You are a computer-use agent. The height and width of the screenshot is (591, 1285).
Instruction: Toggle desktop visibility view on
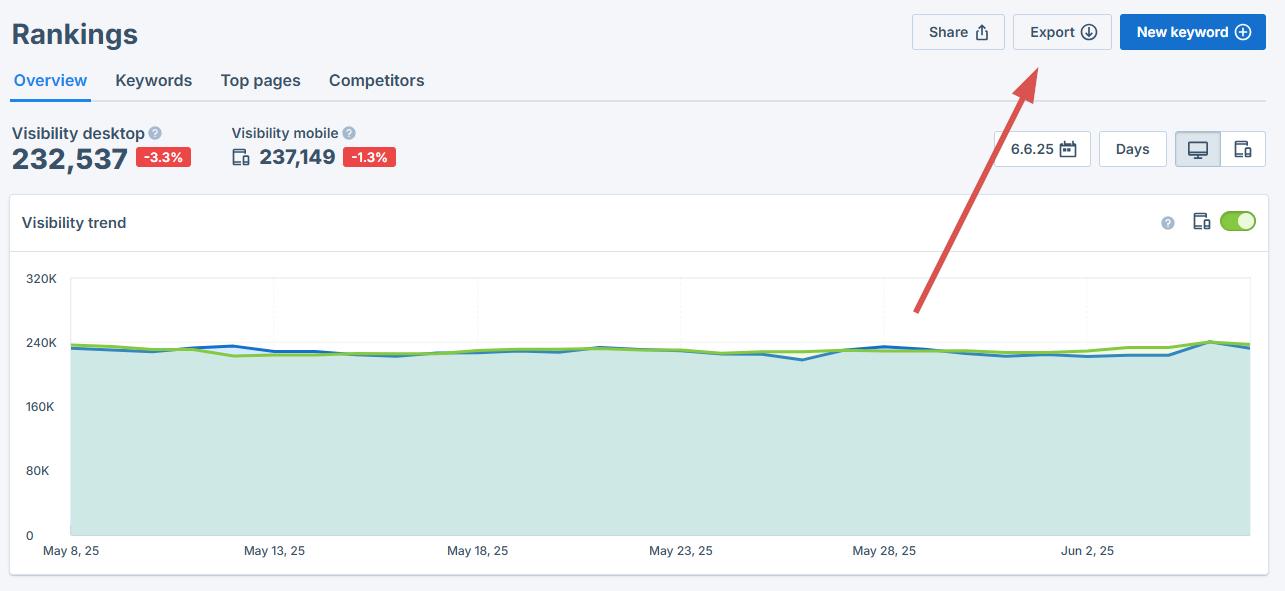1197,148
